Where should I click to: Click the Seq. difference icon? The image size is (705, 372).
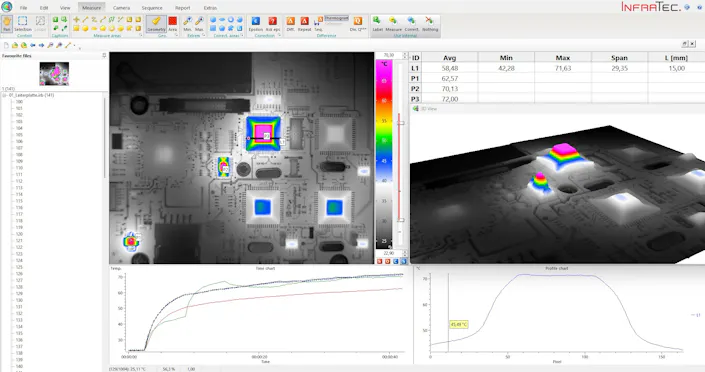pyautogui.click(x=318, y=24)
